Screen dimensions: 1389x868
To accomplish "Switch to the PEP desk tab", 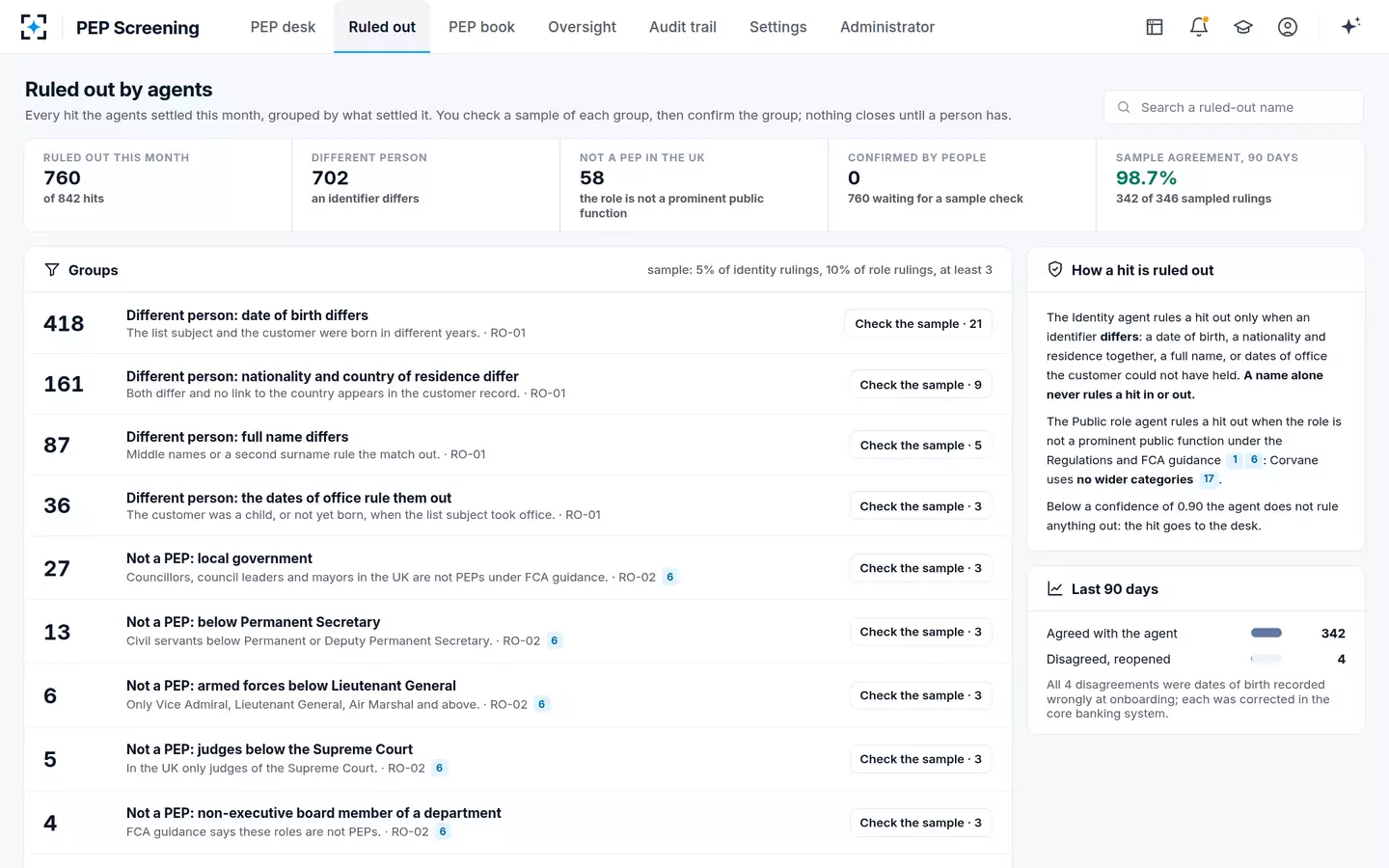I will point(283,27).
